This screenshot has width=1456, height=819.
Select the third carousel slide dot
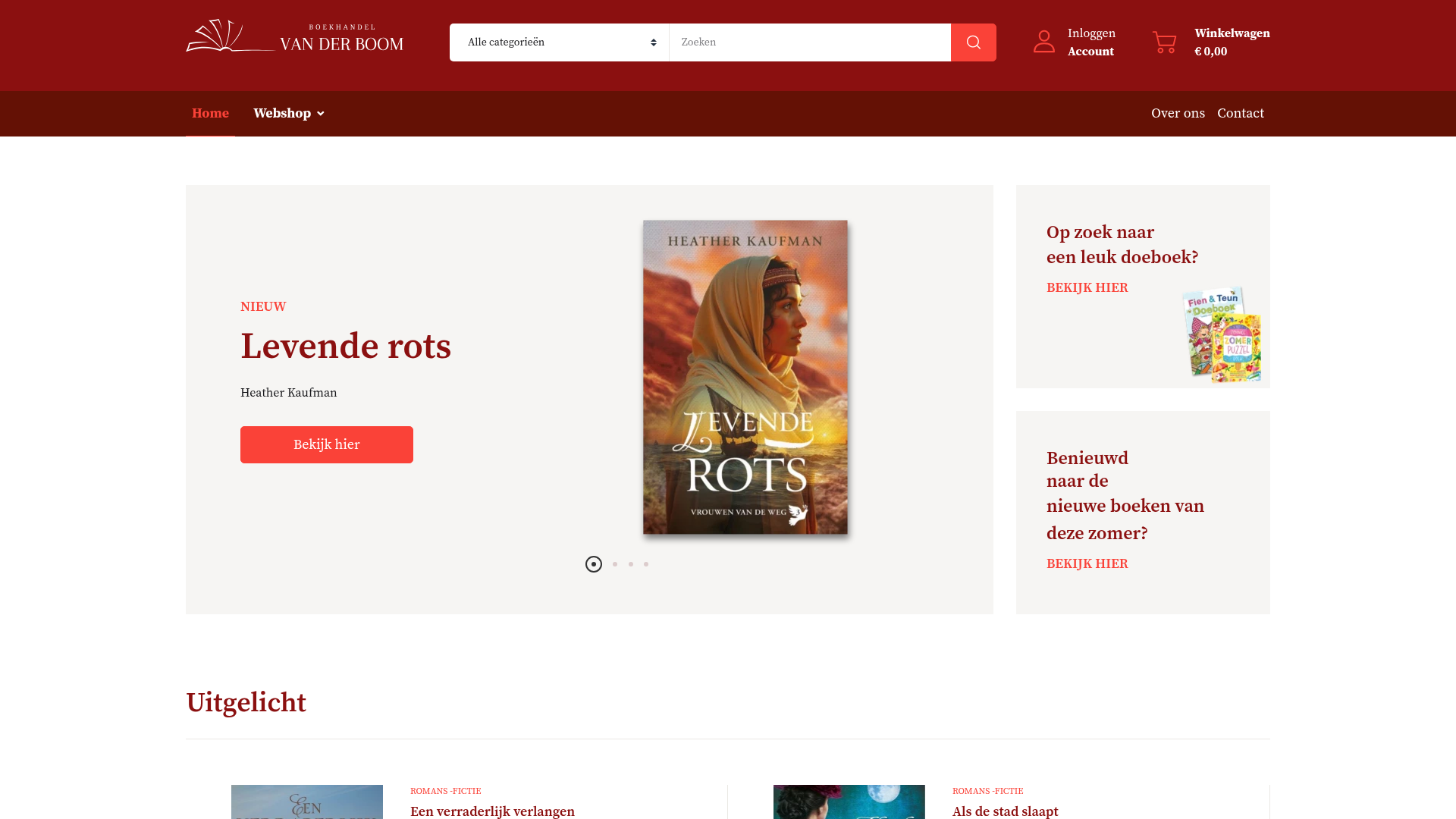pyautogui.click(x=631, y=564)
